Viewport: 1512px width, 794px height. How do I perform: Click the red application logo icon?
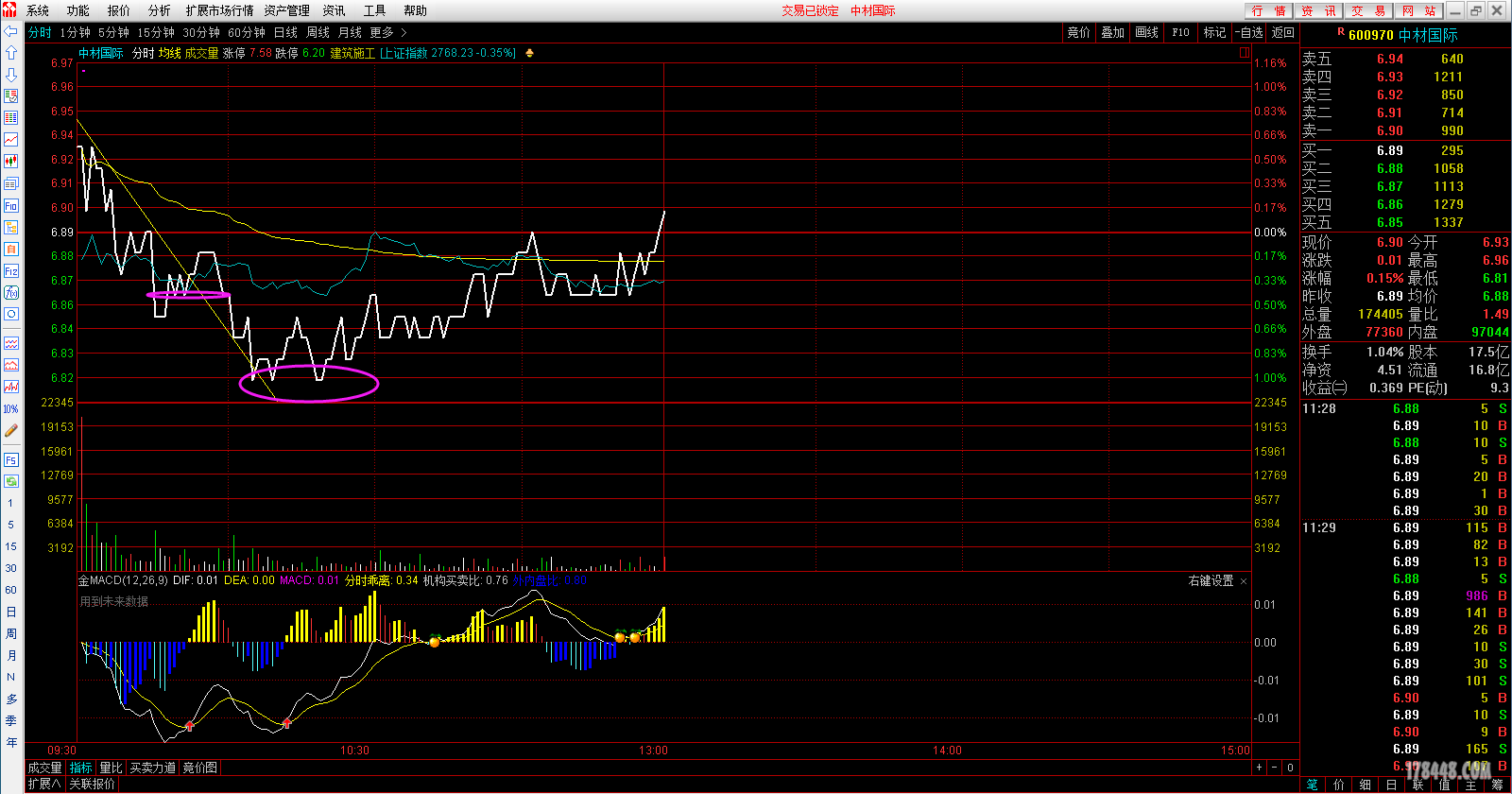pyautogui.click(x=10, y=10)
